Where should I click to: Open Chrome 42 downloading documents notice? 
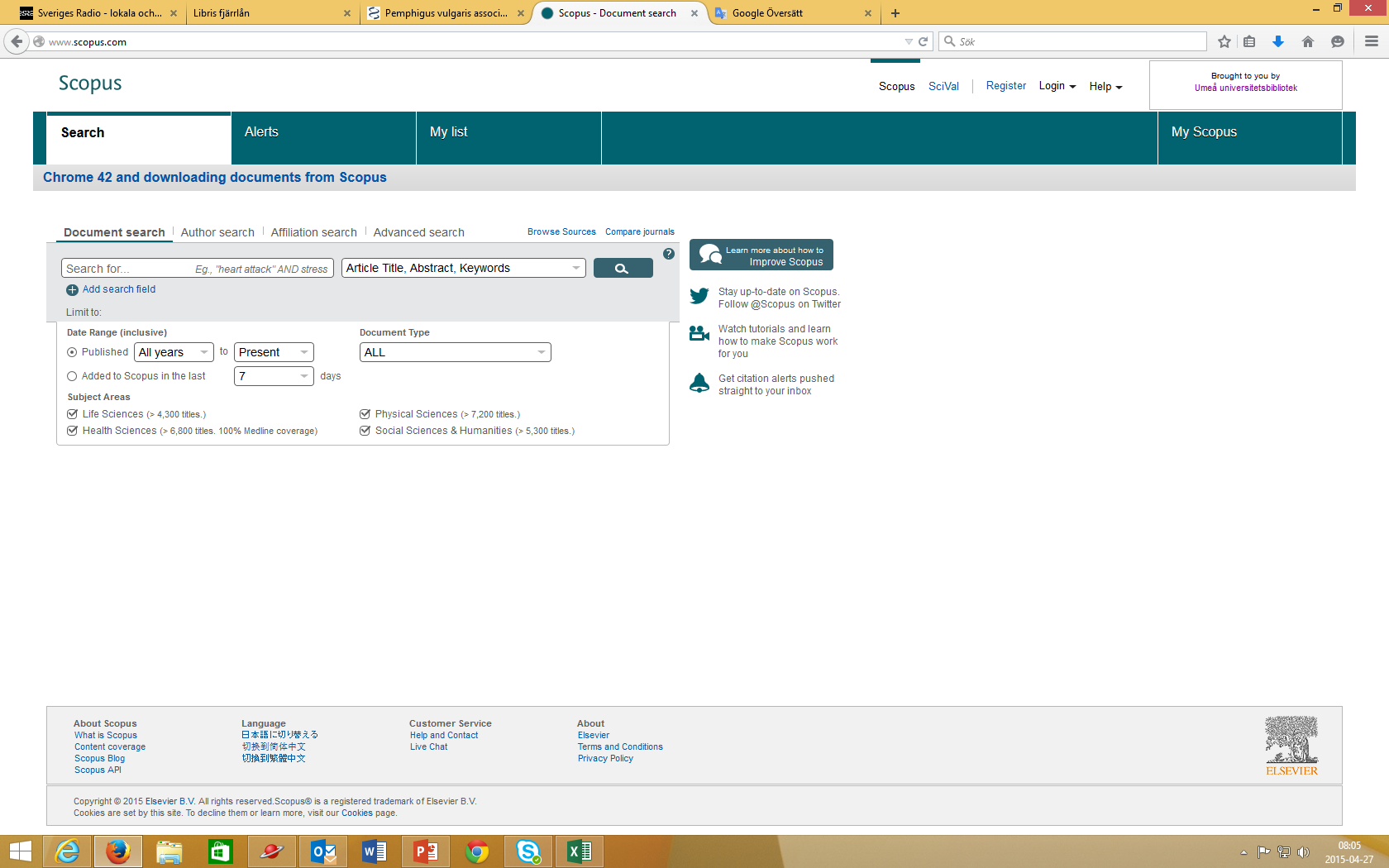(215, 177)
